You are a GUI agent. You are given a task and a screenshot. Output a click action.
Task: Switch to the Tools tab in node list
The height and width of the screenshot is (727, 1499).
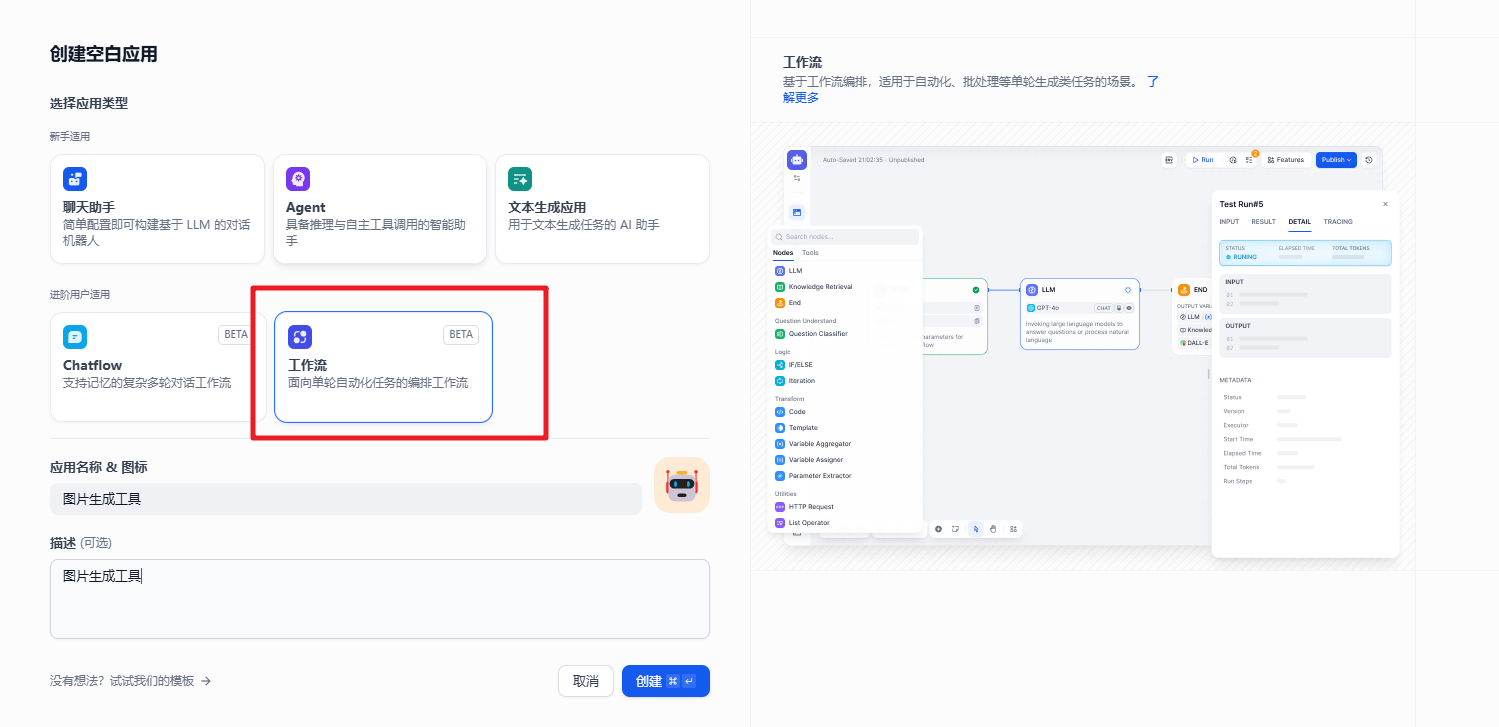[x=810, y=253]
